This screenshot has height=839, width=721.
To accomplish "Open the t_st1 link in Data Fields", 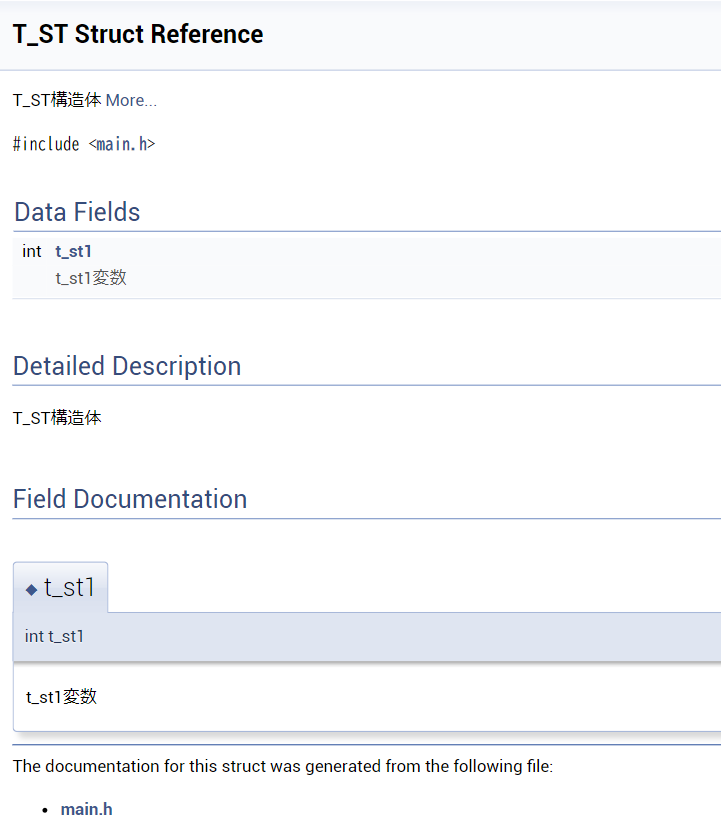I will tap(73, 251).
